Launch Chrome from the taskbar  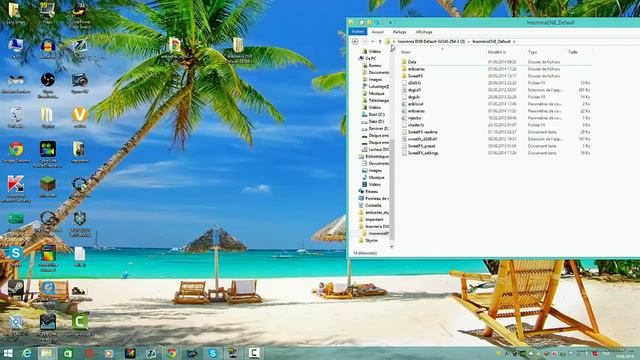[172, 353]
